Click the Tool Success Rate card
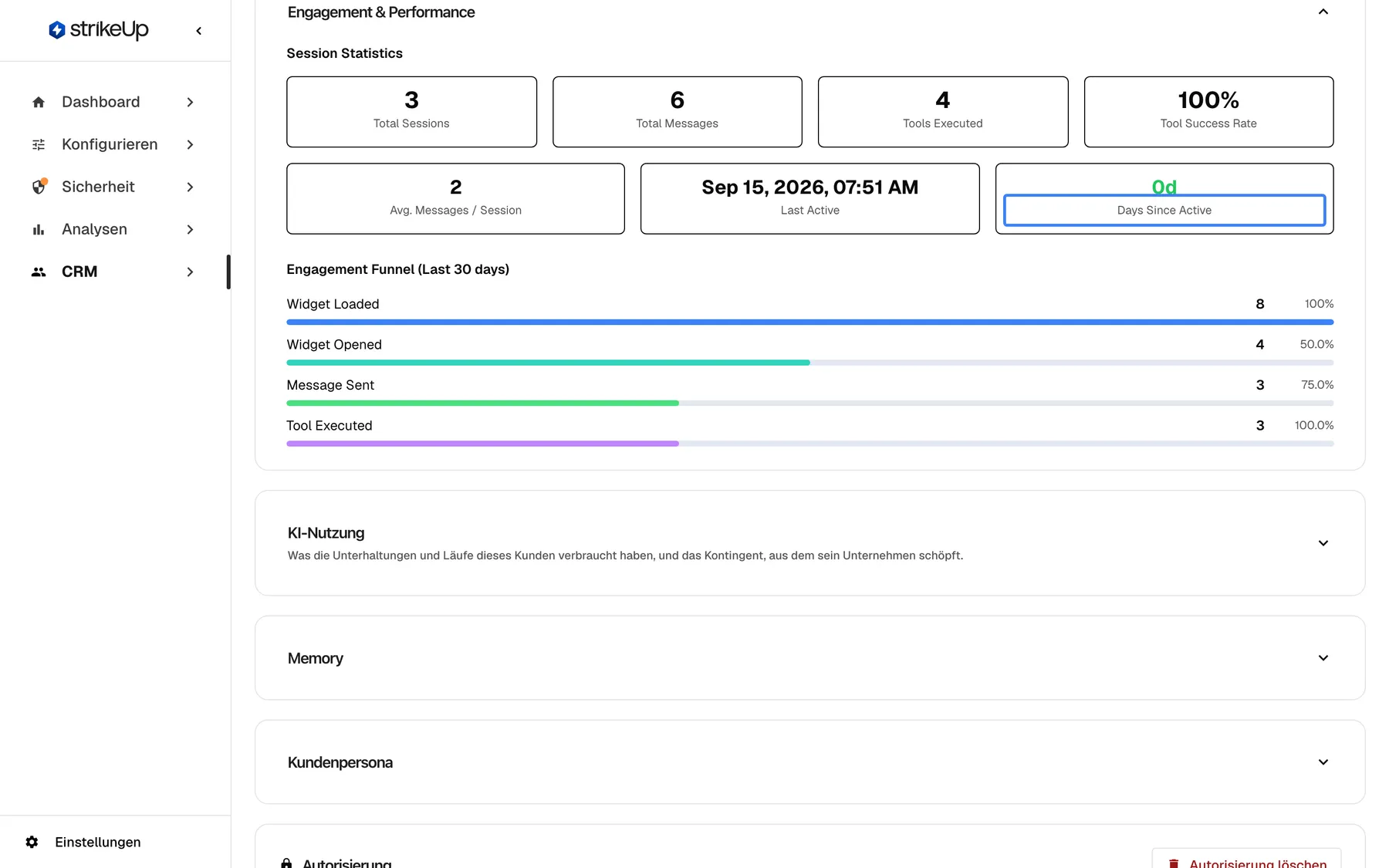The image size is (1389, 868). 1208,112
